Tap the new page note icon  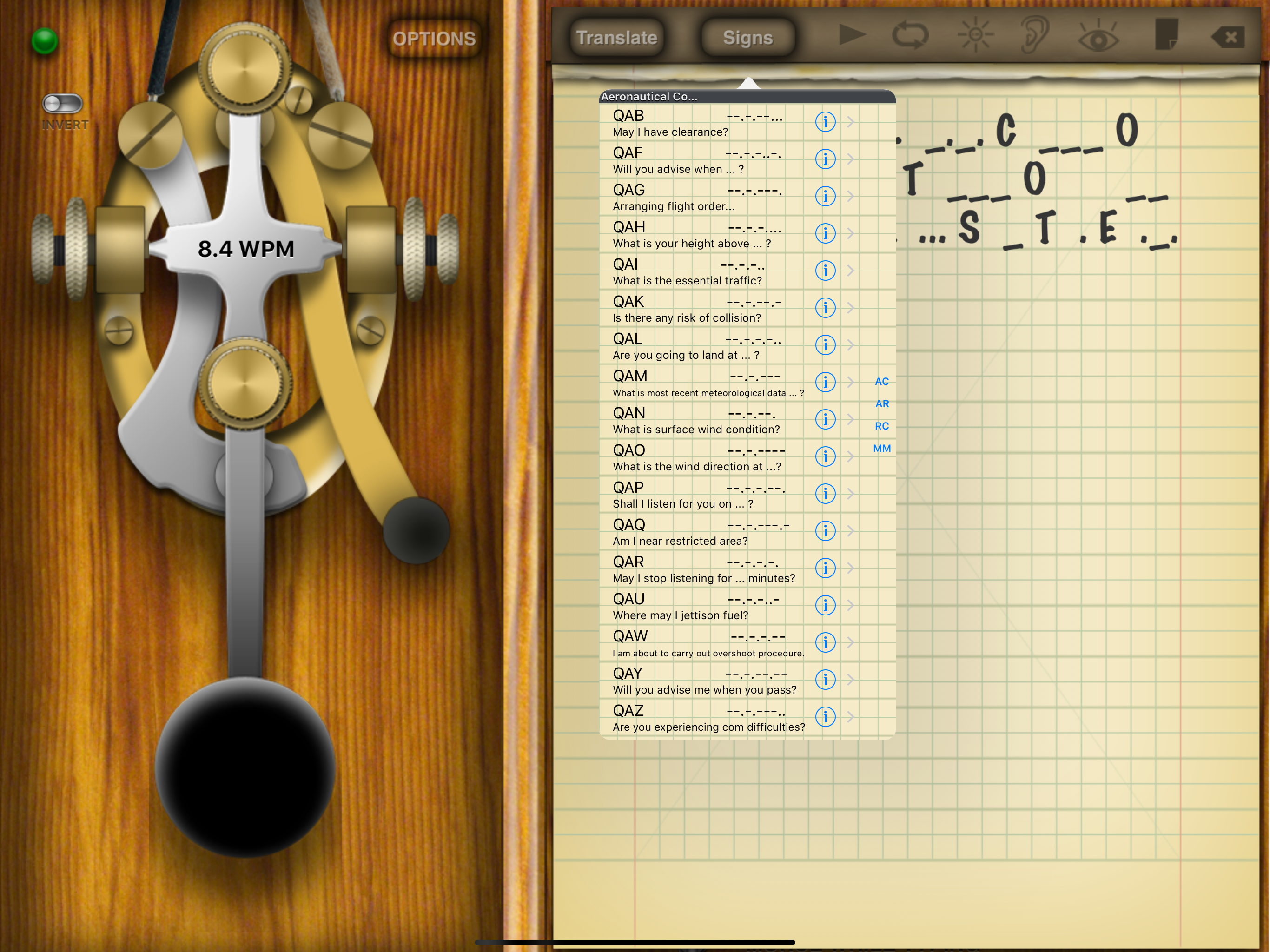click(1166, 34)
